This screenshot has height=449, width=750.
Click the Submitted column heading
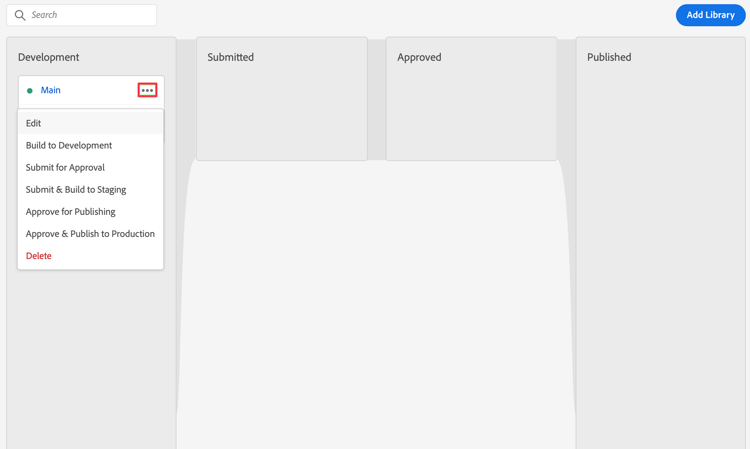(x=231, y=57)
